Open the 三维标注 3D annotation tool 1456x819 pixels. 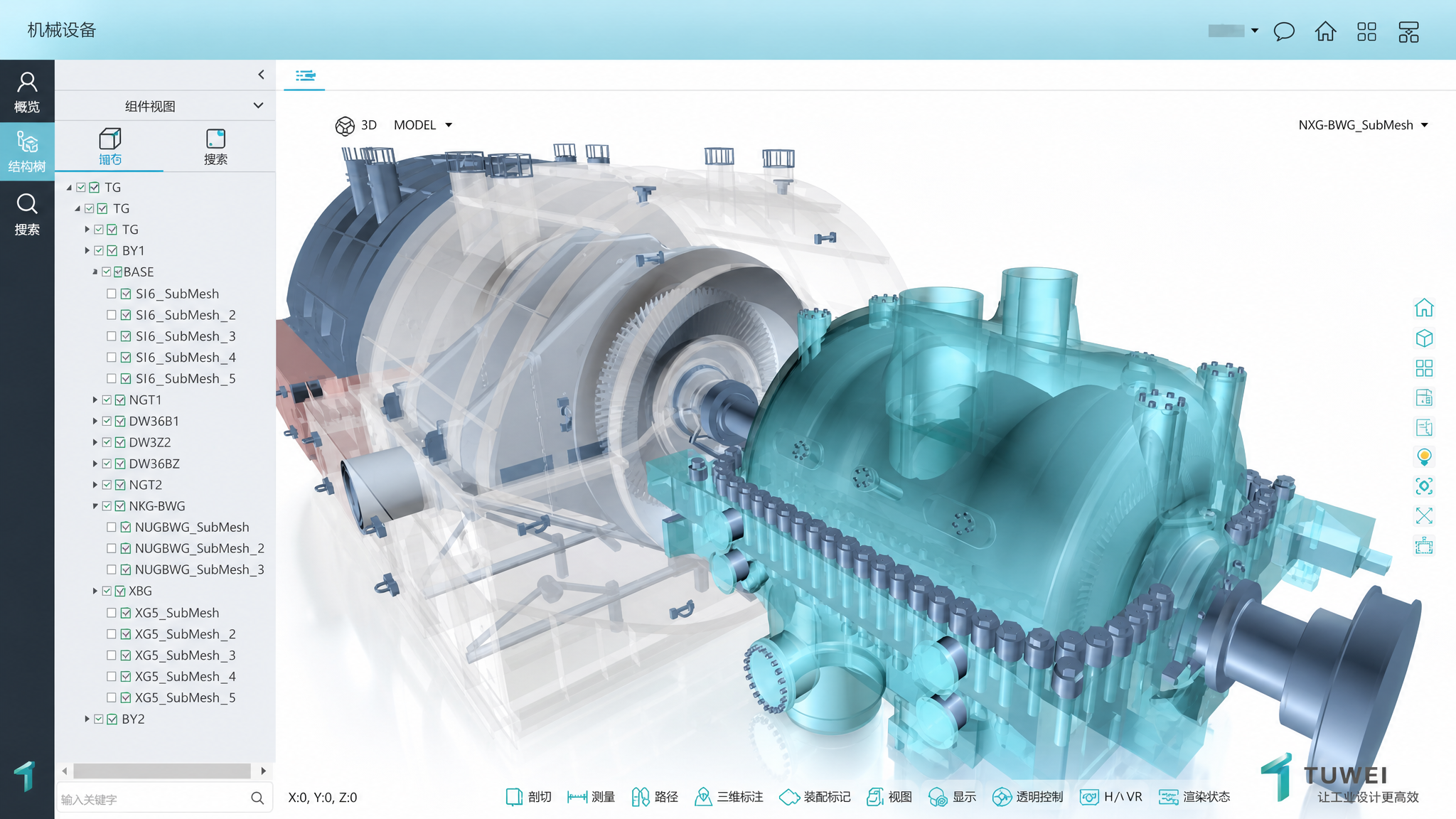729,797
